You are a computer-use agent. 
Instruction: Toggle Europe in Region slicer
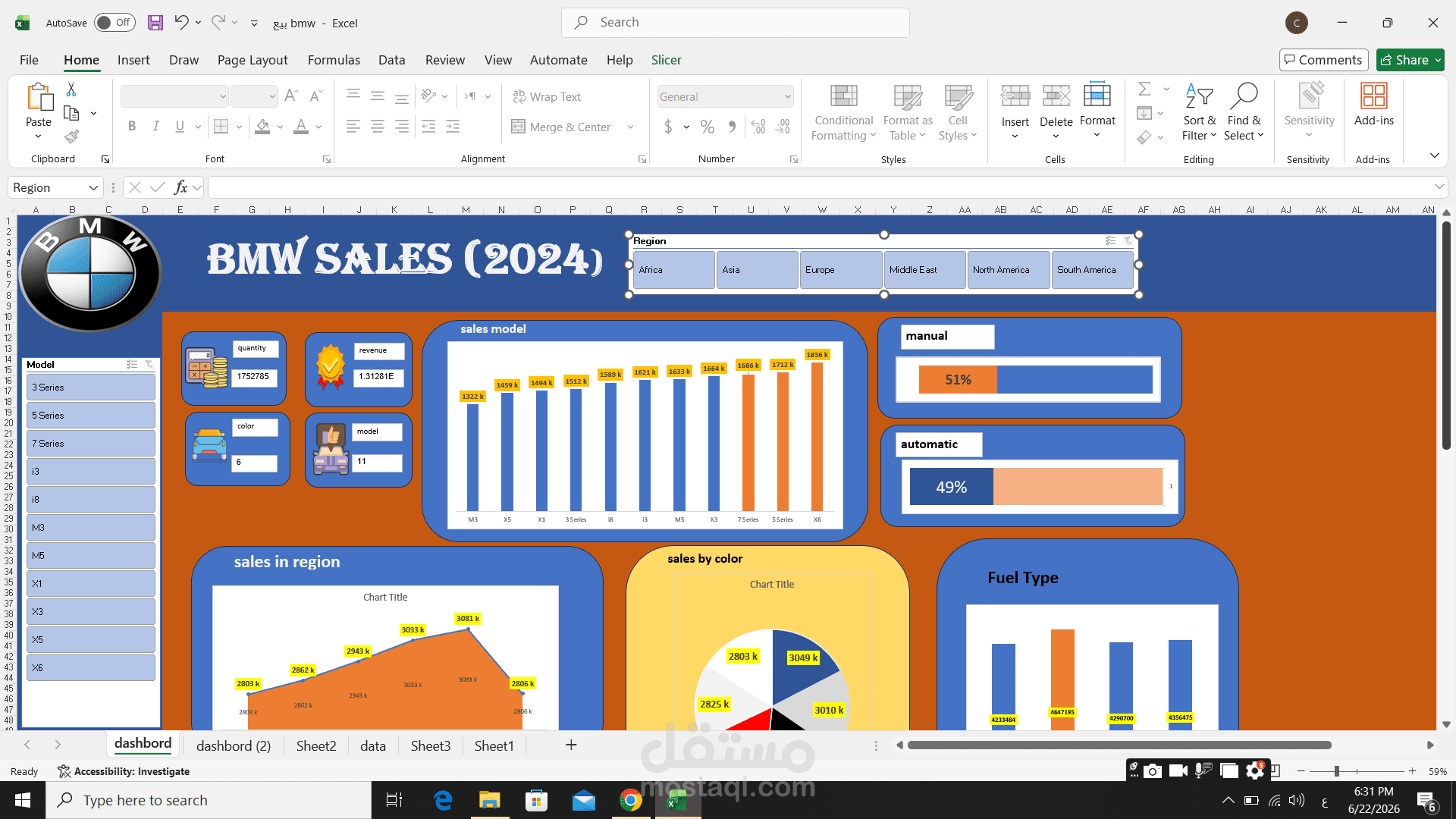(x=840, y=270)
